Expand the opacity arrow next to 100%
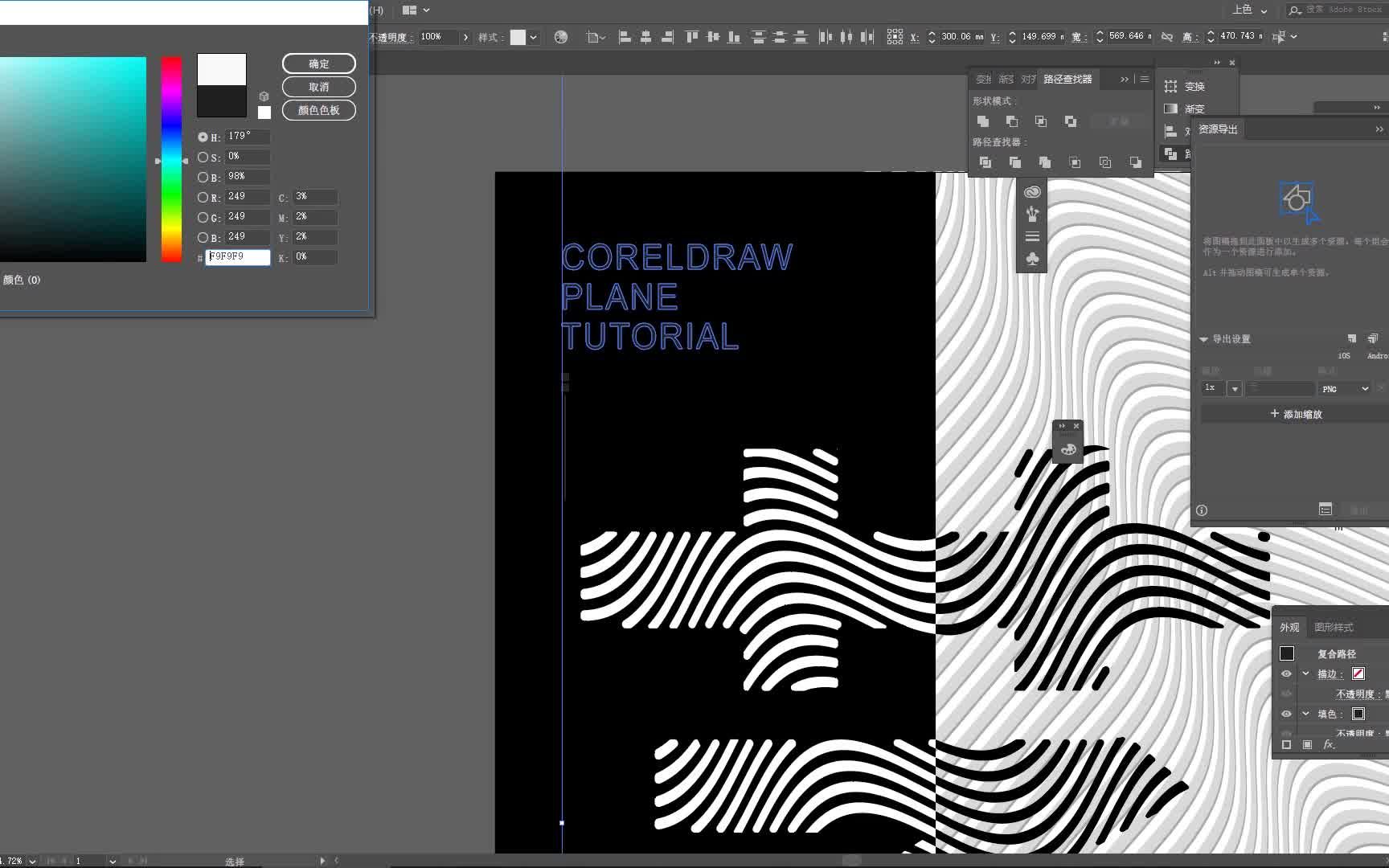1389x868 pixels. [465, 37]
